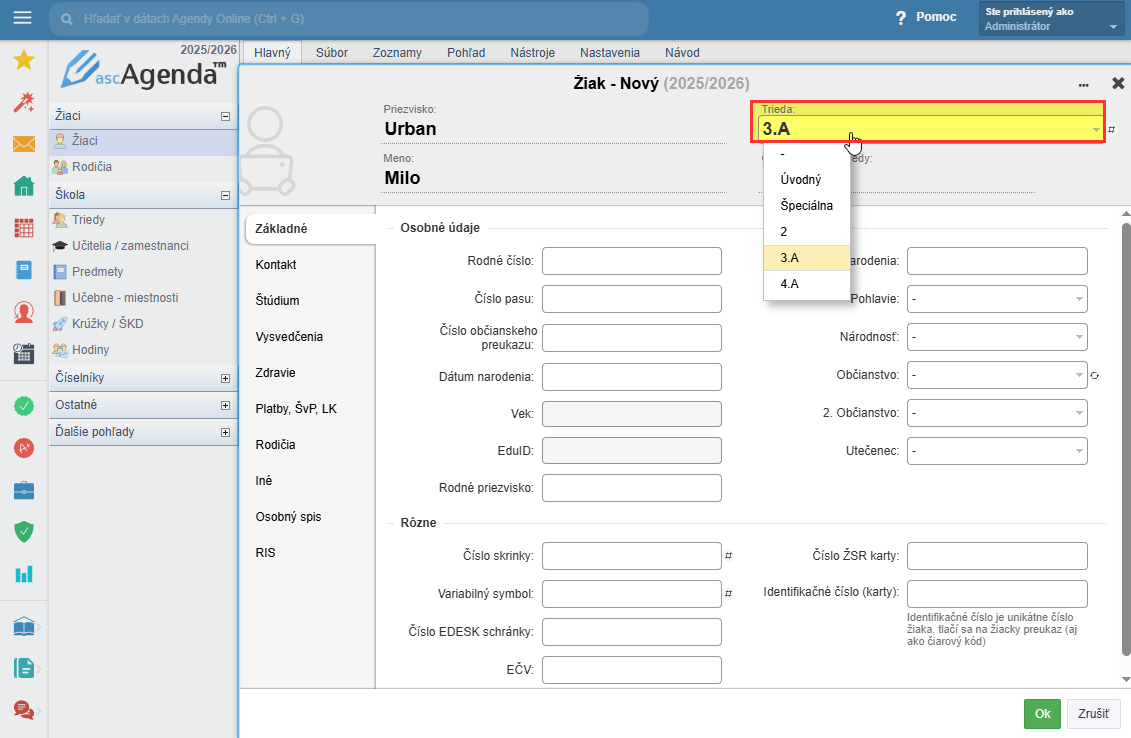Click the Rodné číslo input field
This screenshot has height=738, width=1131.
[631, 261]
